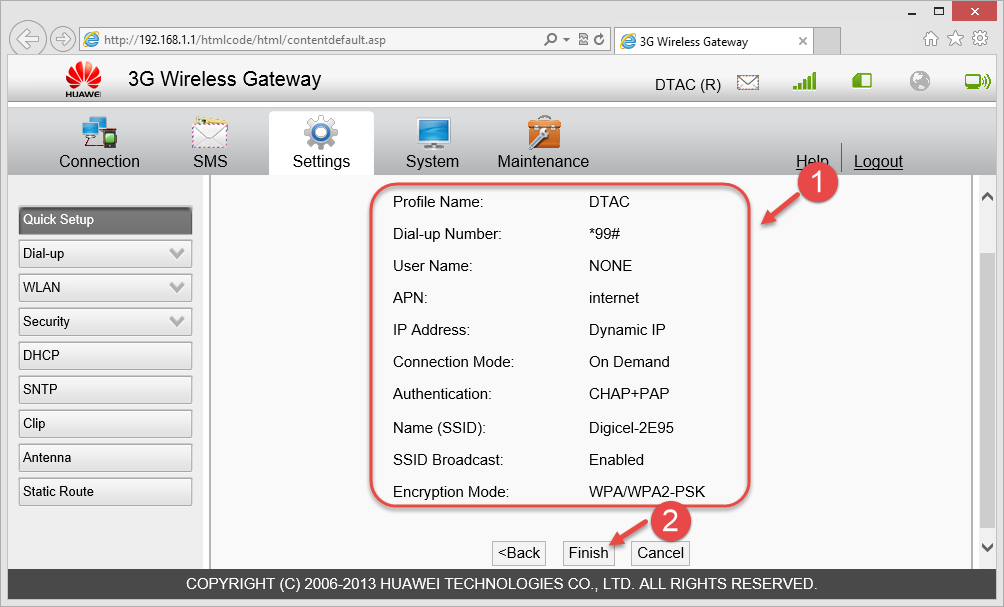Click the SSID value Digicel-2E95
1004x607 pixels.
click(631, 428)
